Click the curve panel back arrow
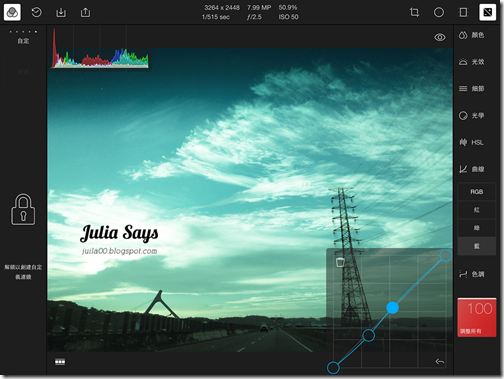Screen dimensions: 504x379 [x=440, y=361]
